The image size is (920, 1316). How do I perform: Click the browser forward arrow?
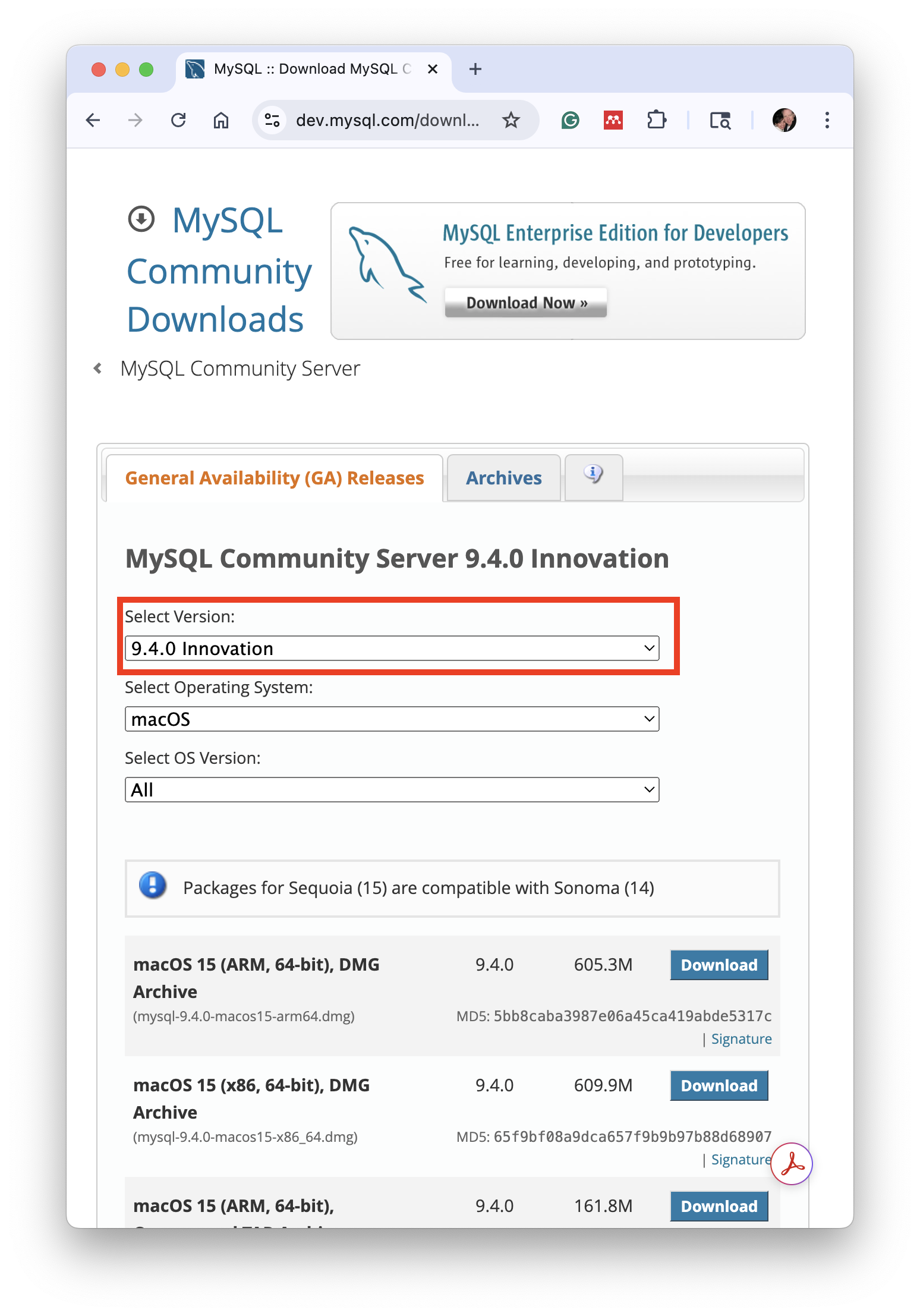pos(136,120)
